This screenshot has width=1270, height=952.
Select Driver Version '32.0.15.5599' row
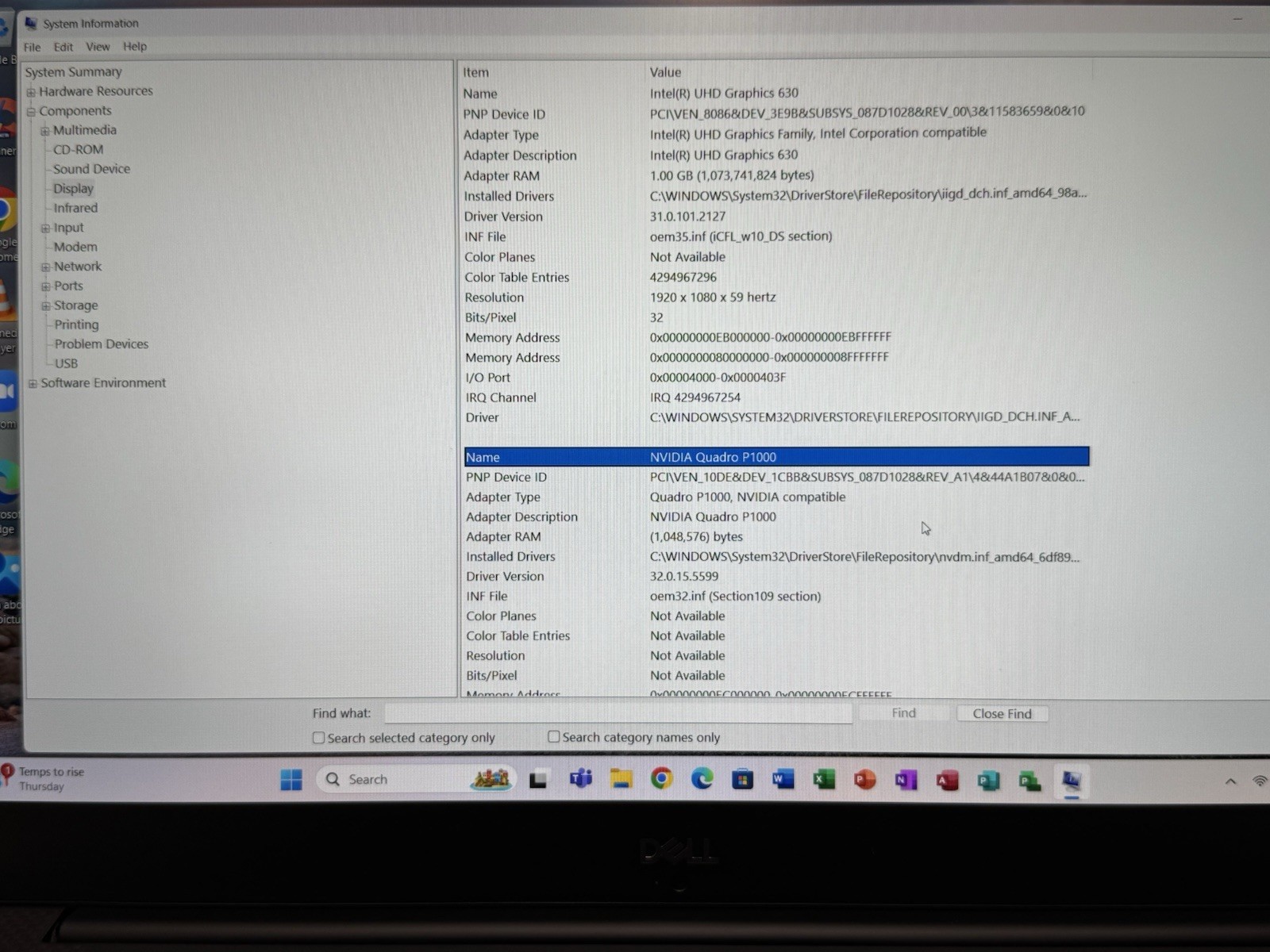pos(777,577)
